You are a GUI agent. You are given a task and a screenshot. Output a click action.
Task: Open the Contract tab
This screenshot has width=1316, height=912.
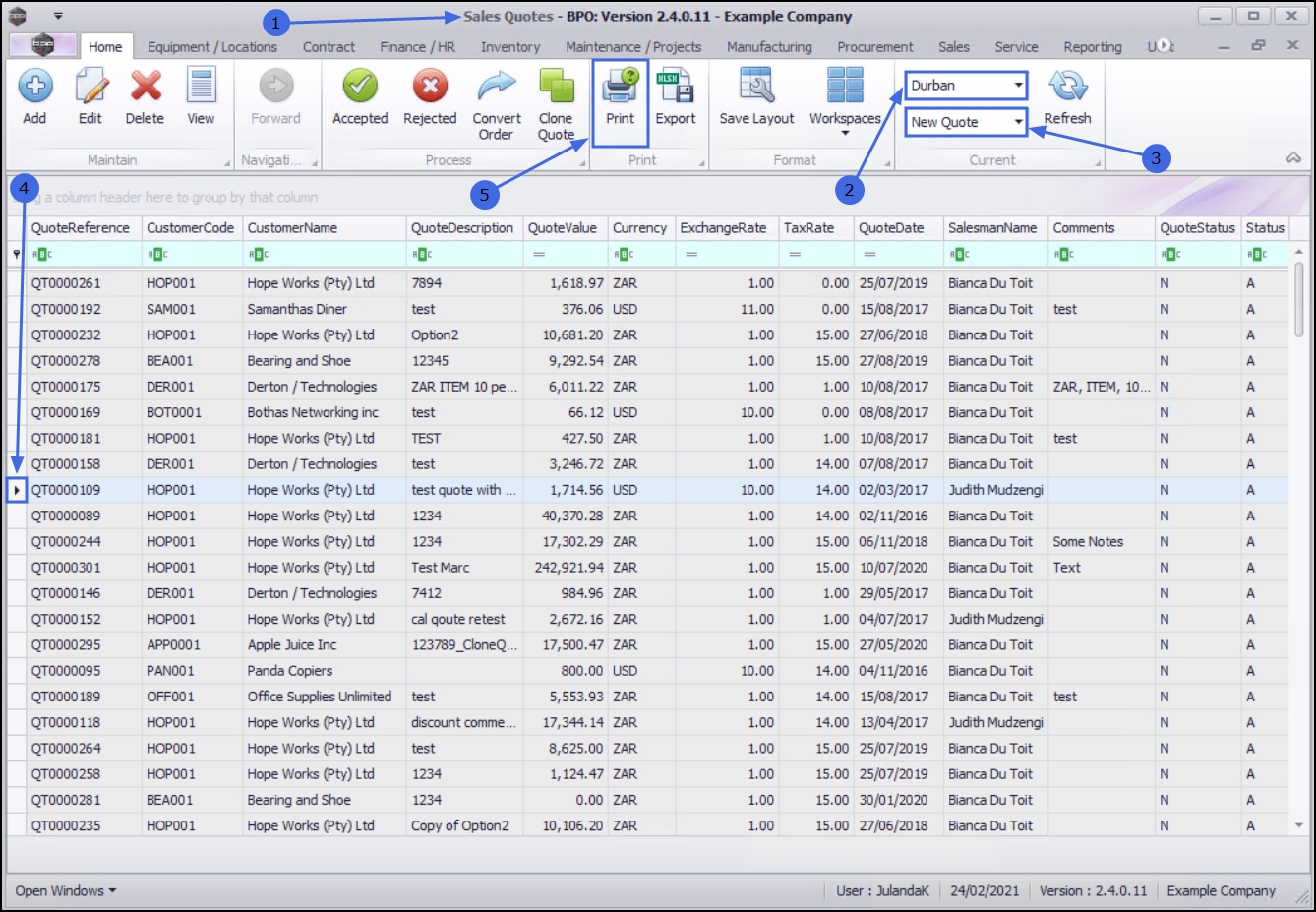[329, 46]
